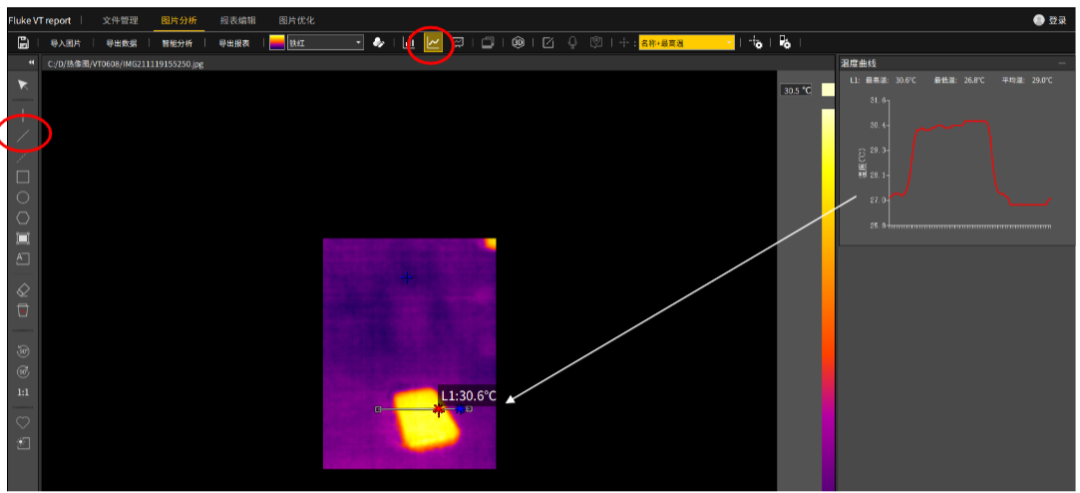This screenshot has width=1080, height=493.
Task: Click the 30.5 ℃ upper temperature field
Action: pyautogui.click(x=797, y=90)
